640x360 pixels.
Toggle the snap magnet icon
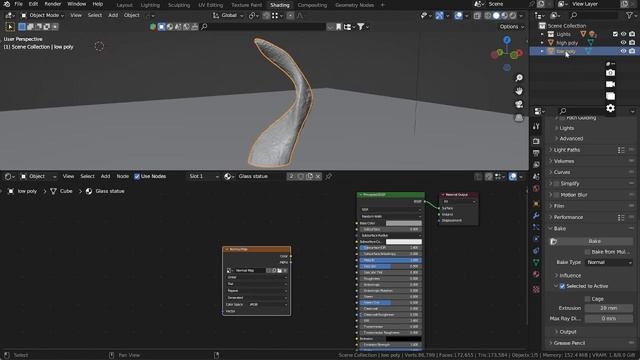coord(266,16)
